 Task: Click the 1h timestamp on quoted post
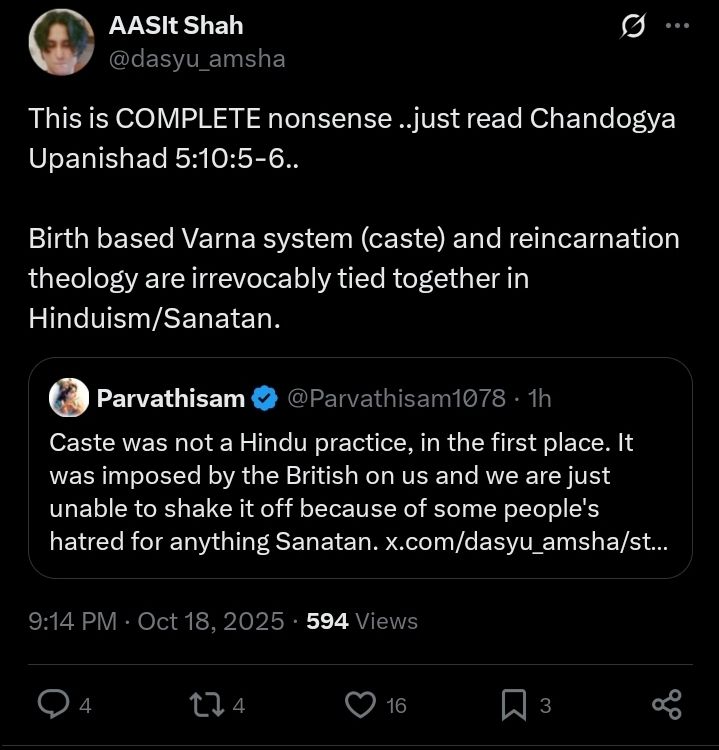click(539, 399)
